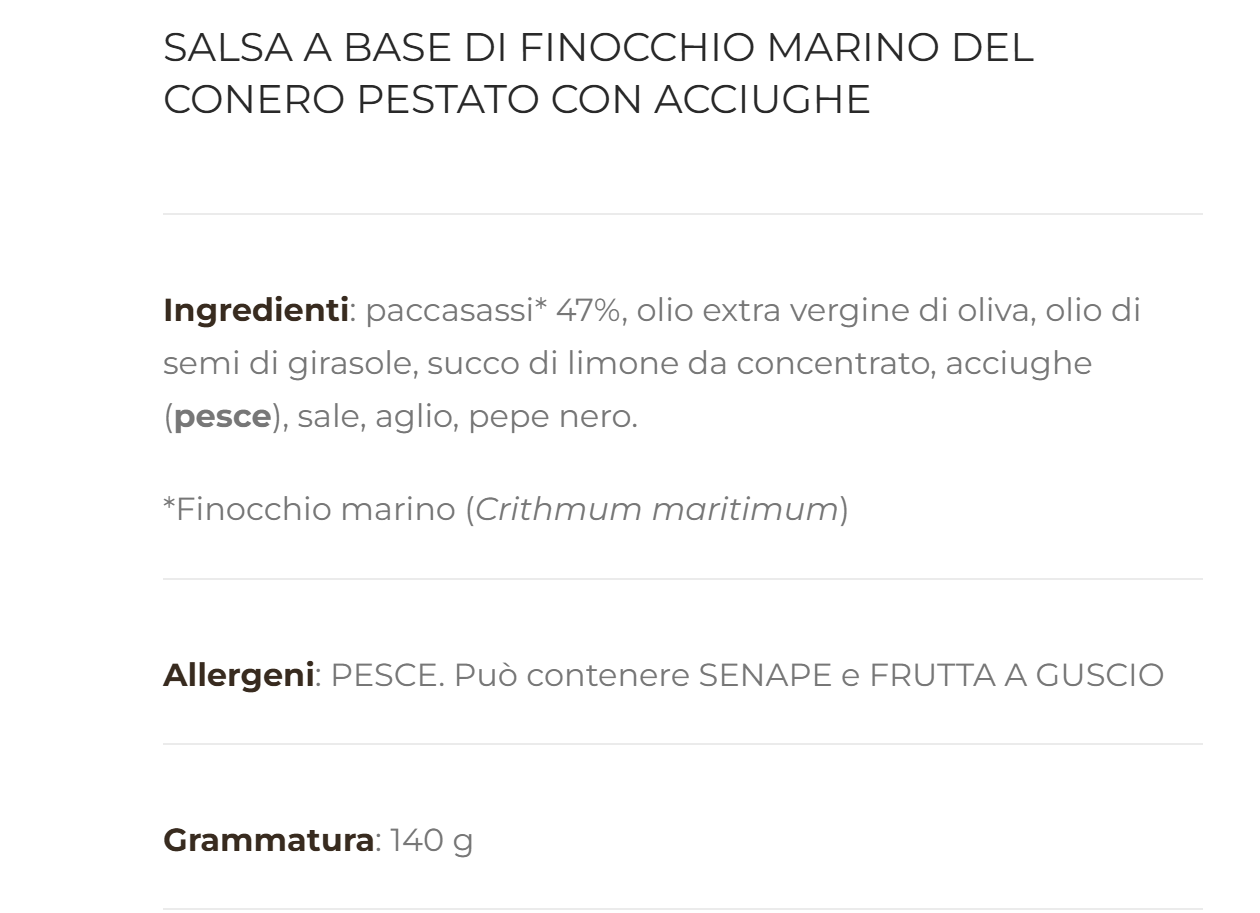Click the bold Ingredienti label

(255, 311)
